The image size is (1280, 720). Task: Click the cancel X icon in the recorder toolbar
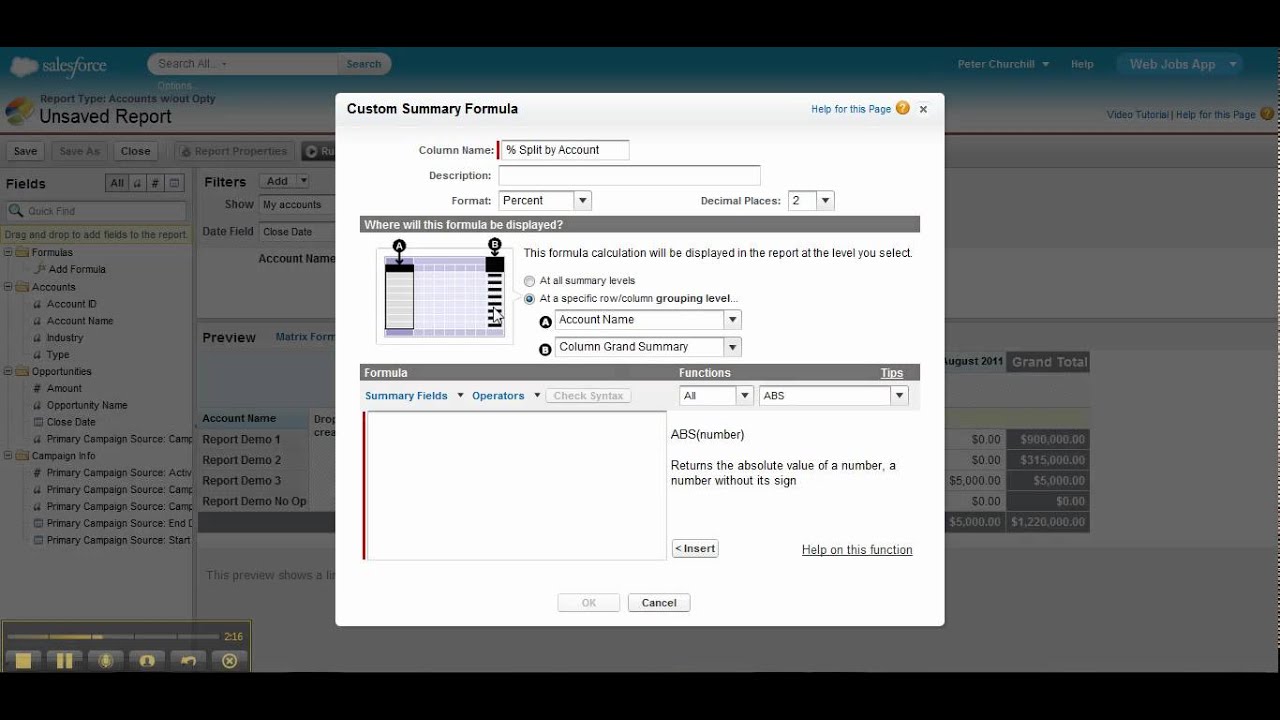coord(229,660)
